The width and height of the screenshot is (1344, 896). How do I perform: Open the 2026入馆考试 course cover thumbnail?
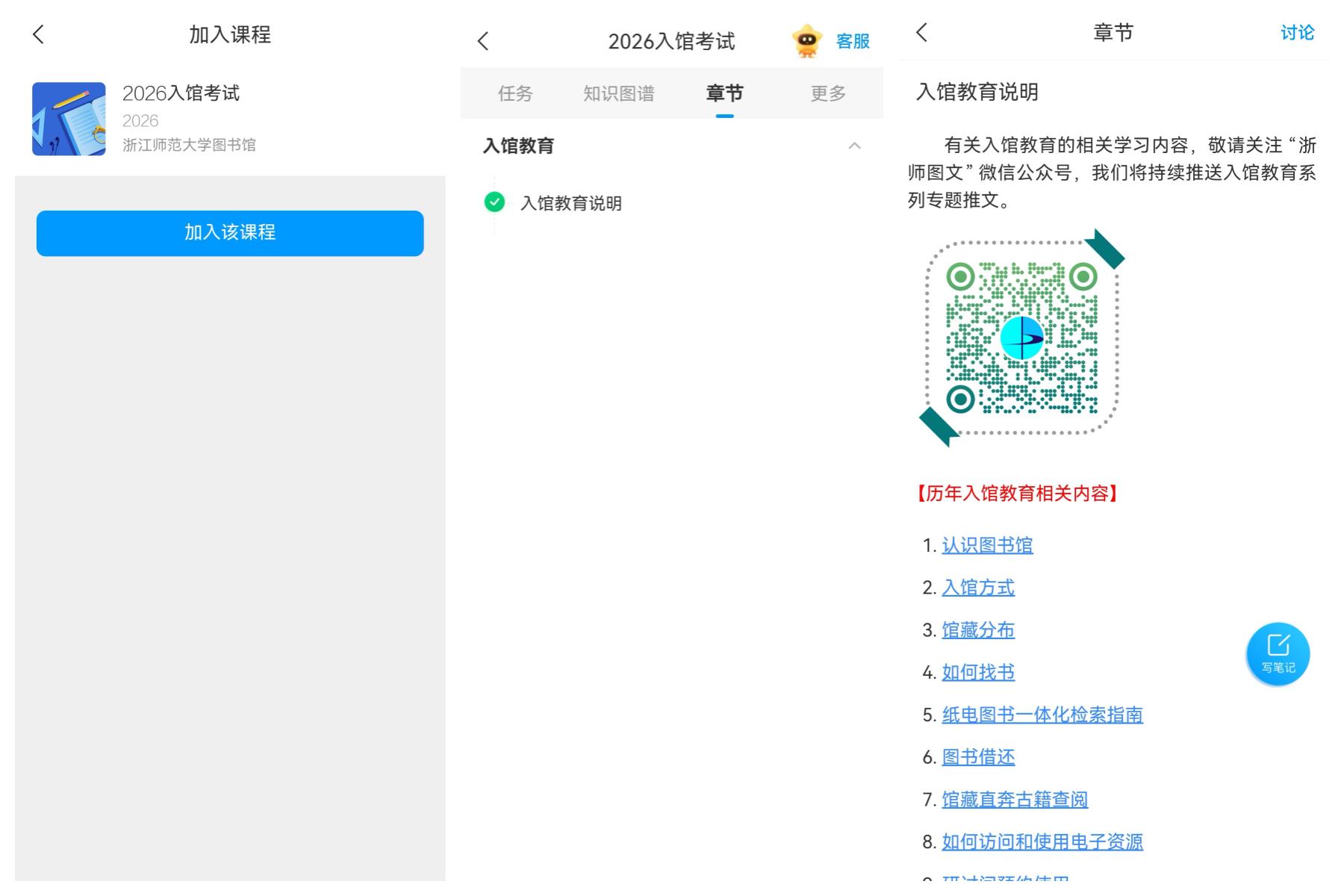pos(69,119)
